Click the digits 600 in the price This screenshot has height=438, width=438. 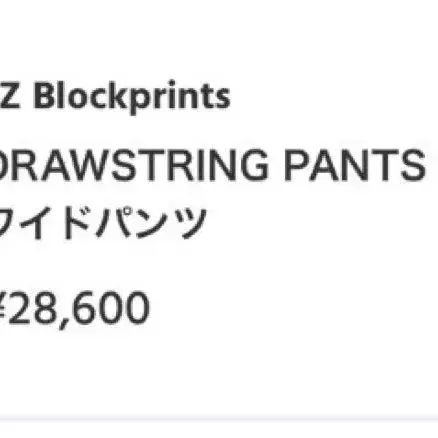pos(114,308)
